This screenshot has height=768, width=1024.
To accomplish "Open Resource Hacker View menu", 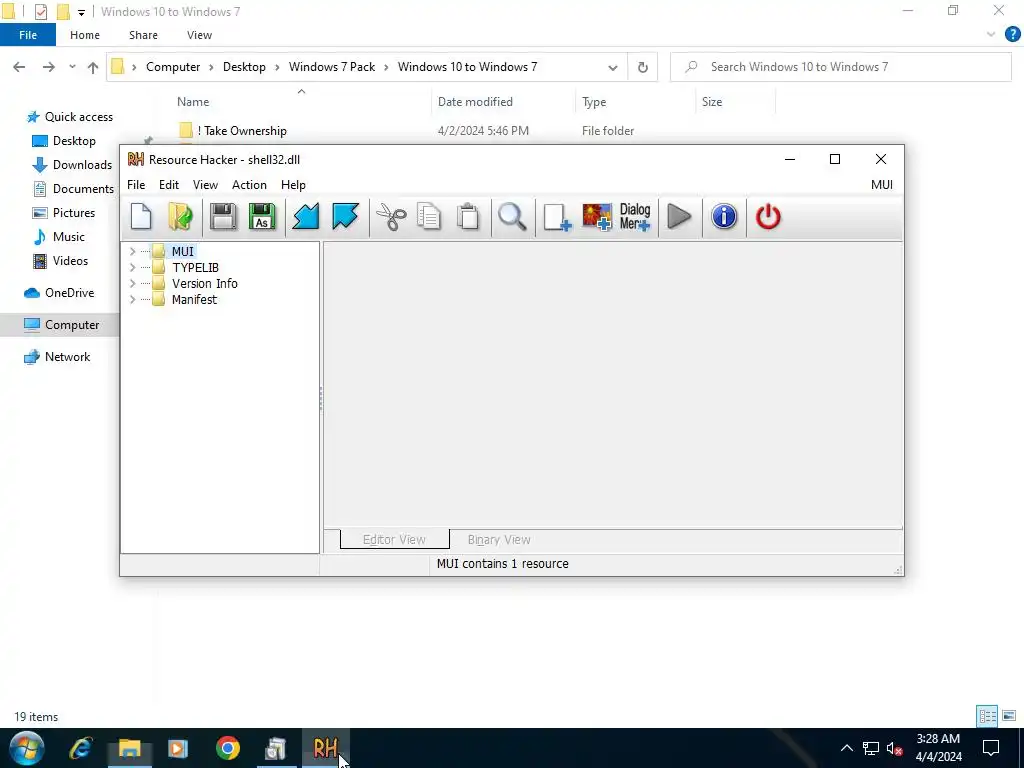I will click(205, 185).
